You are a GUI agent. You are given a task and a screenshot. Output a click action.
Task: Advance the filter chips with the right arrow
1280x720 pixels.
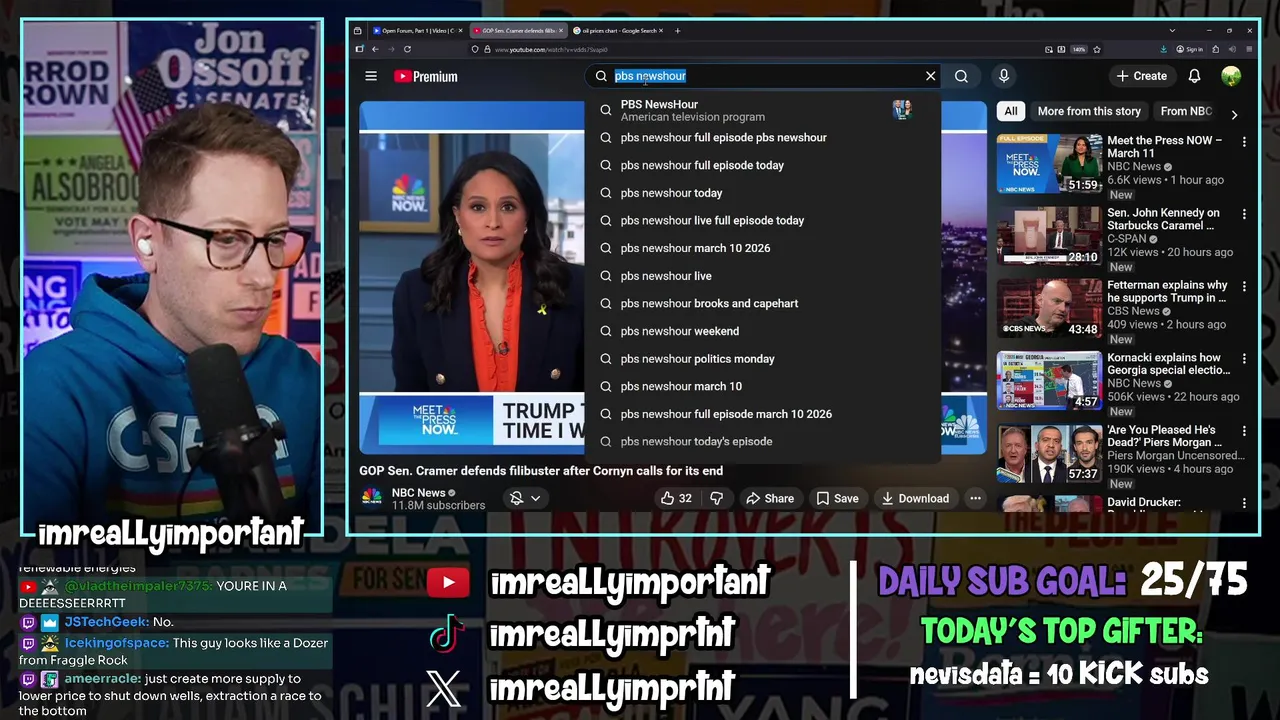(x=1234, y=114)
